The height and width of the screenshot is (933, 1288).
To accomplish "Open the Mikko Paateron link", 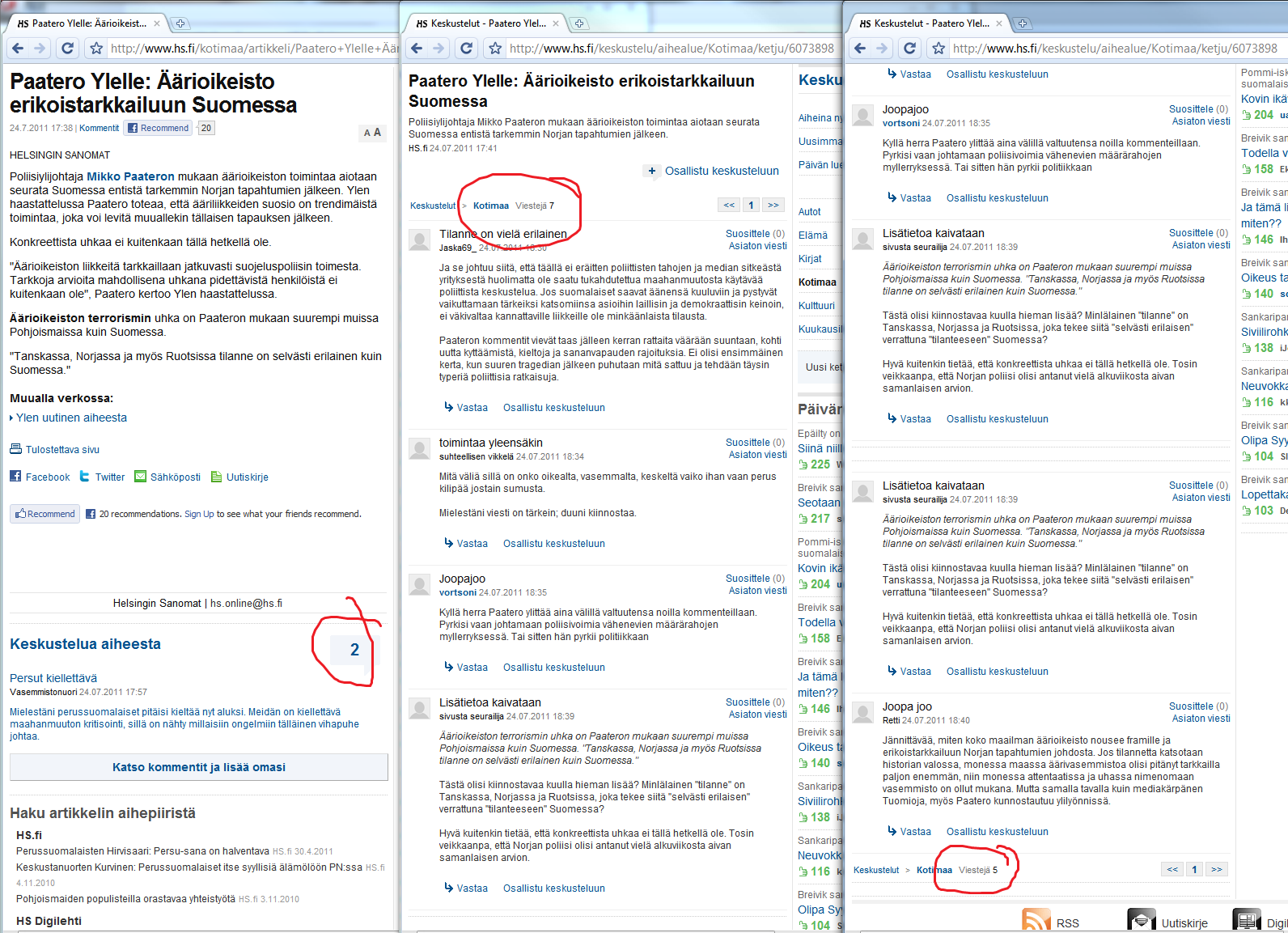I will [x=130, y=176].
